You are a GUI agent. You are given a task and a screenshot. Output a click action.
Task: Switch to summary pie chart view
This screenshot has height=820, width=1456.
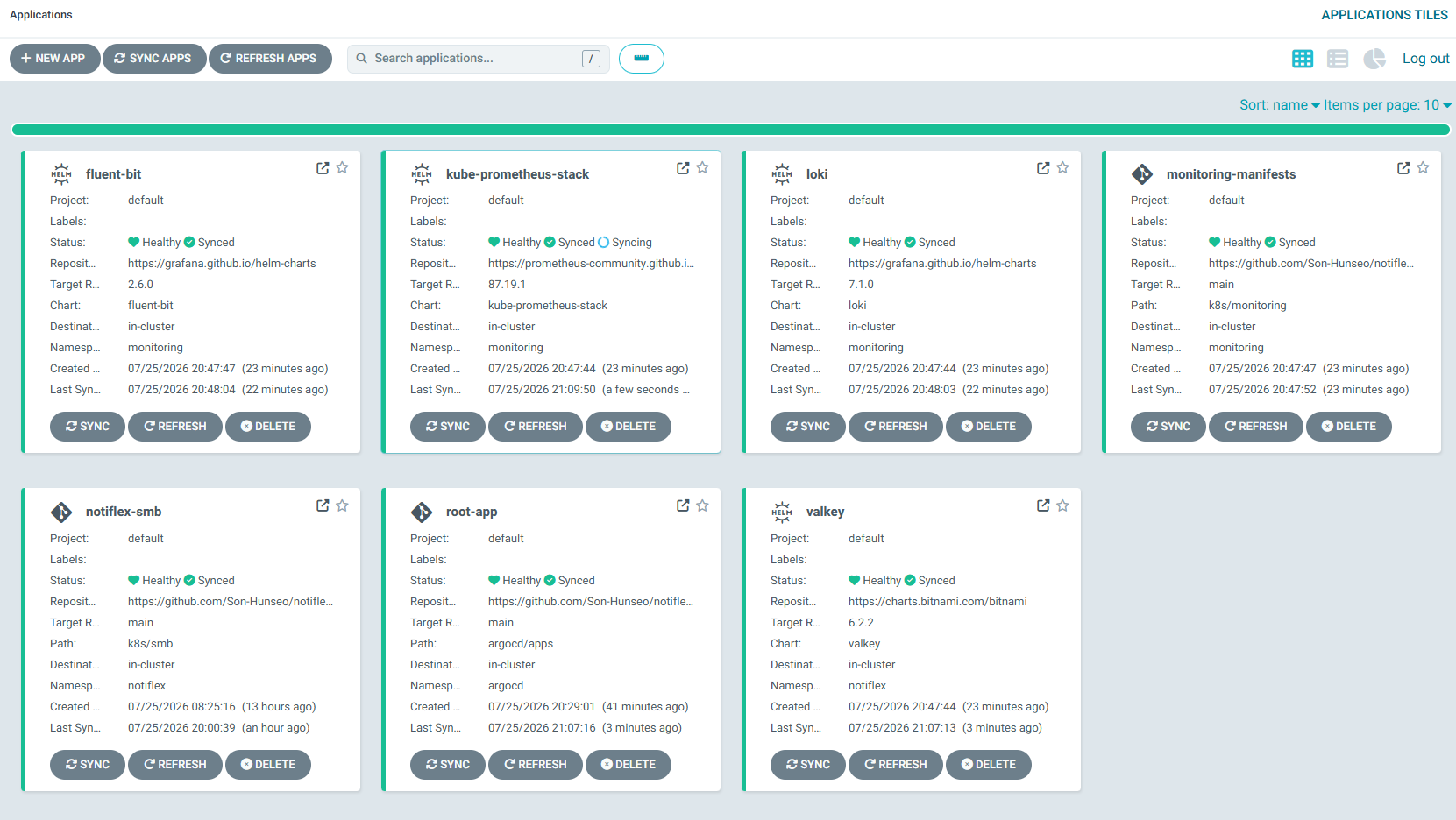click(1374, 59)
